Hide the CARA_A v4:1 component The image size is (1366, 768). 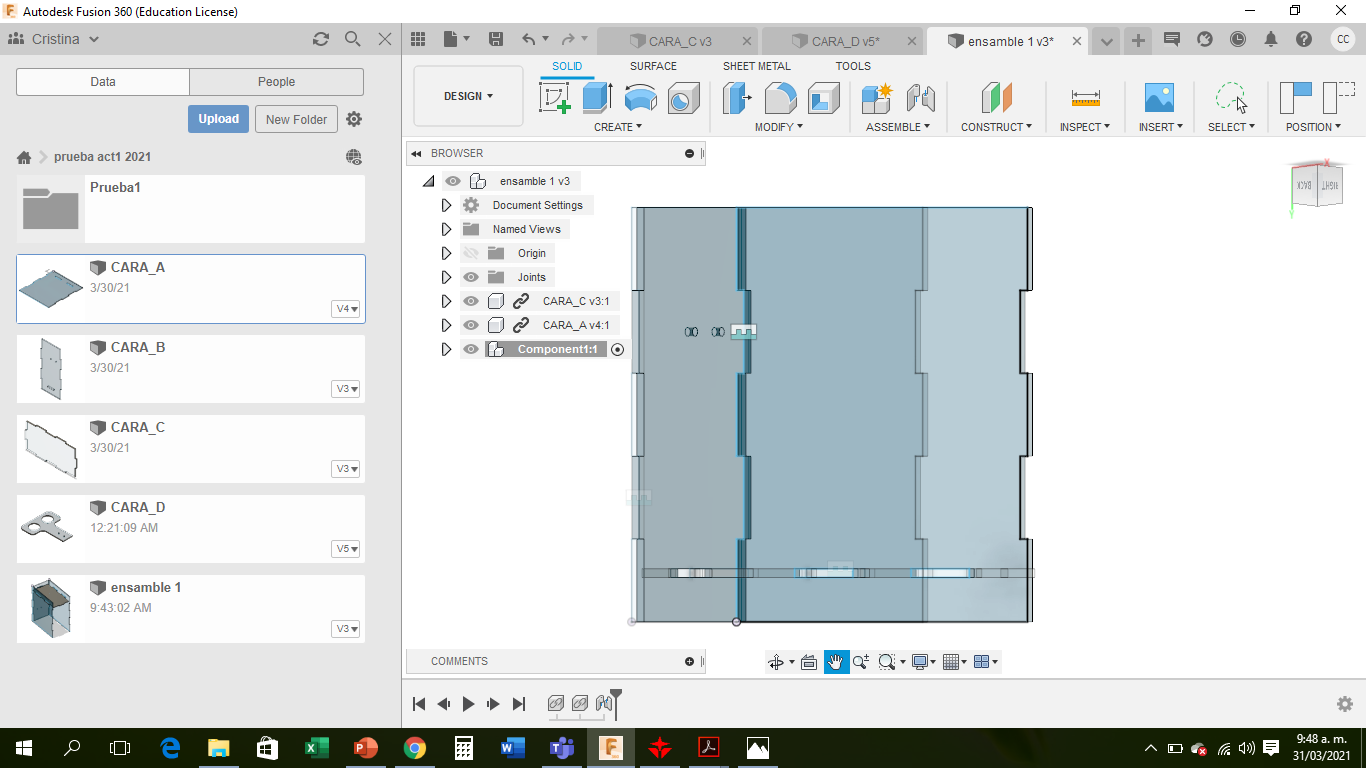point(471,325)
